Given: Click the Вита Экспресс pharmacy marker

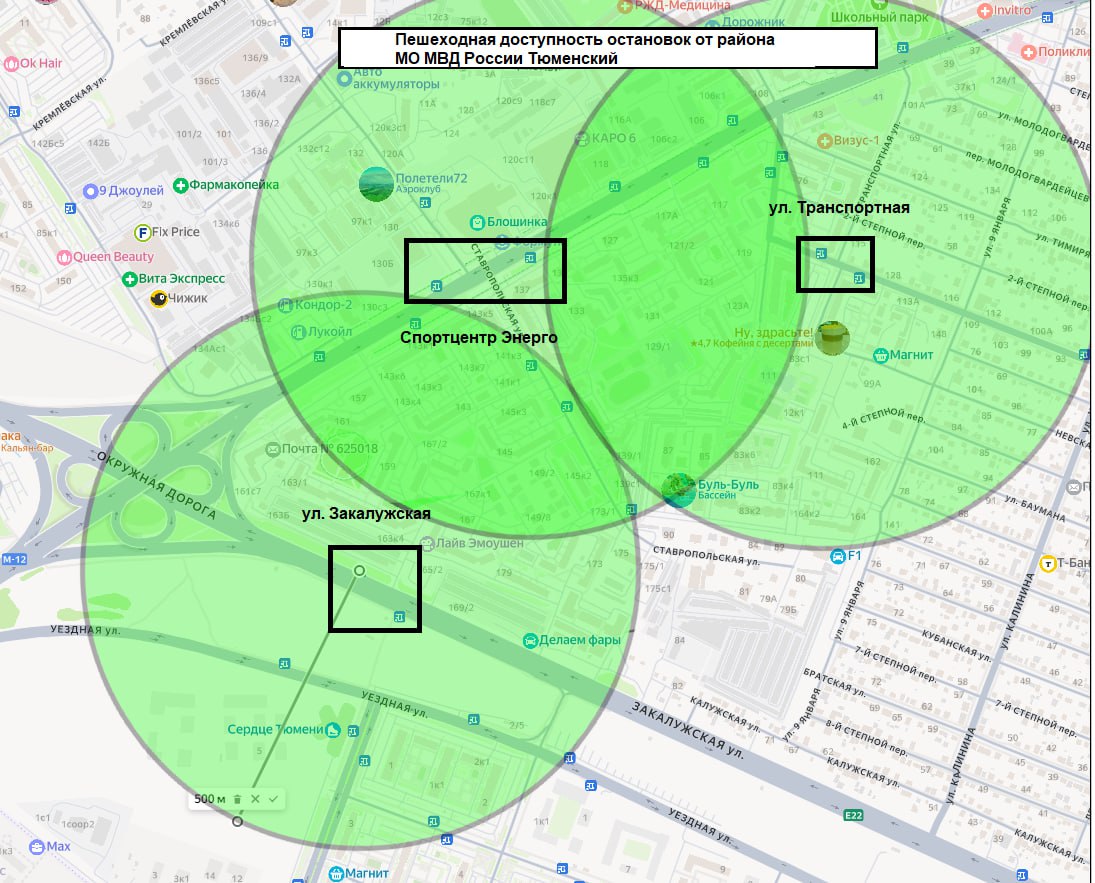Looking at the screenshot, I should pos(129,279).
